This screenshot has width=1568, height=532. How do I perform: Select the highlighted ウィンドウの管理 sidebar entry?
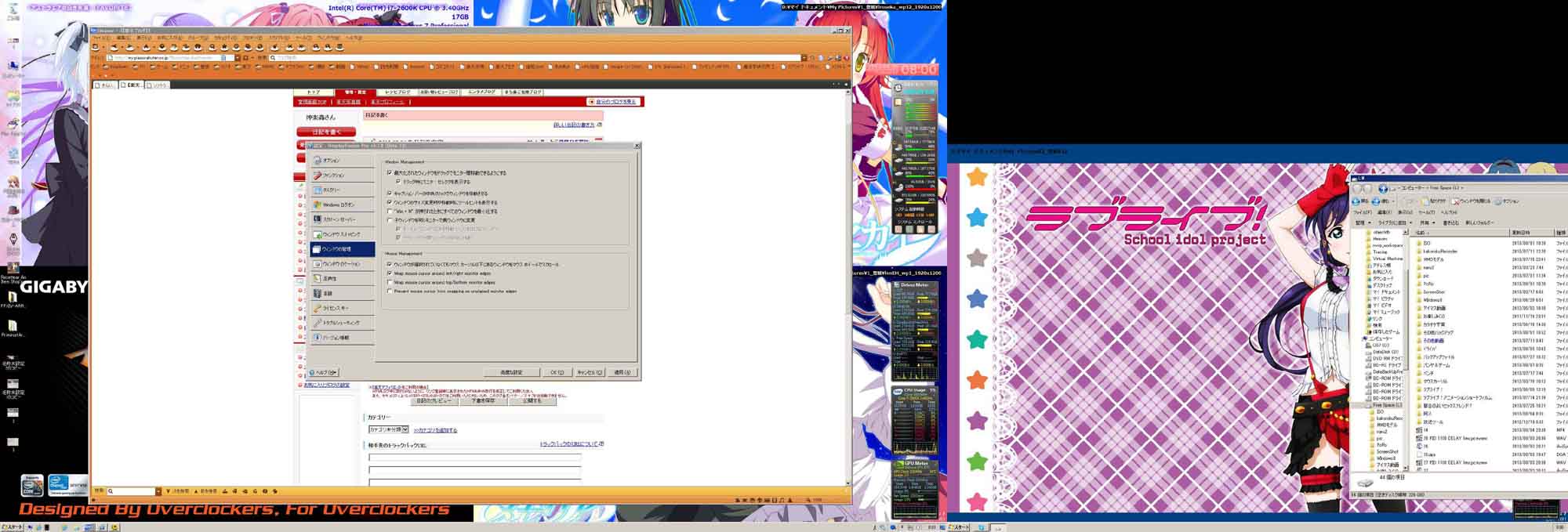[342, 249]
